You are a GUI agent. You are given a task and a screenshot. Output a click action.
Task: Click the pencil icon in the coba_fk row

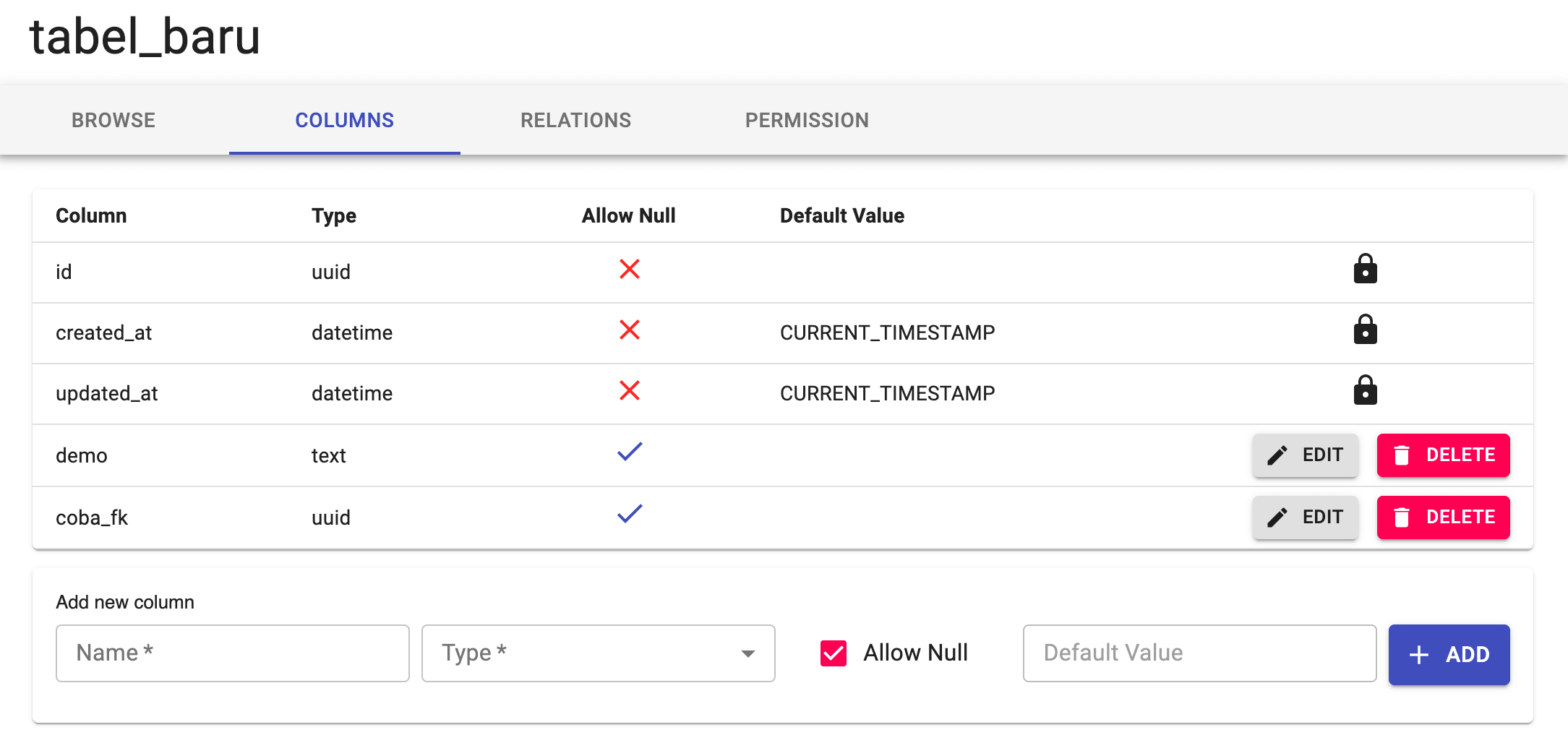tap(1277, 517)
